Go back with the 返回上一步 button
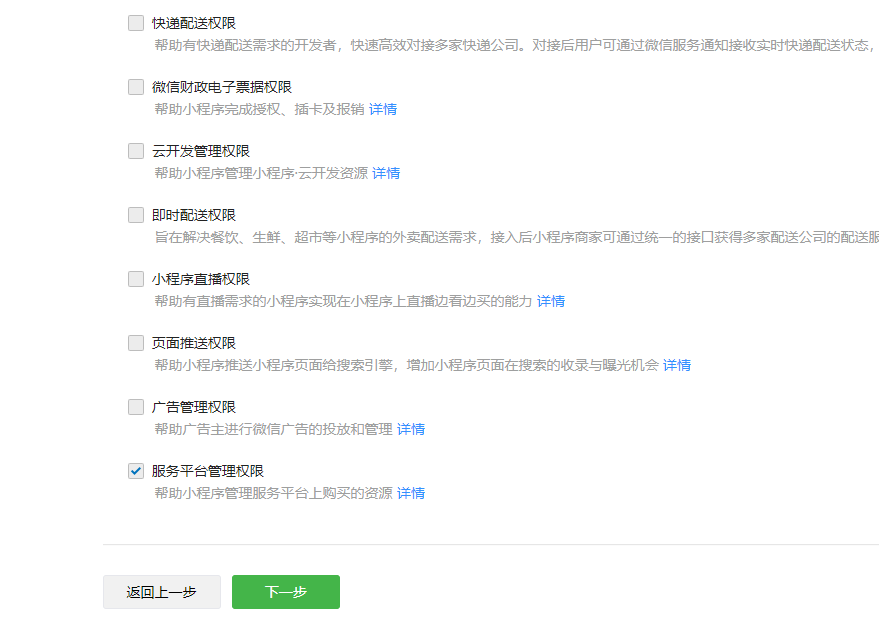879x626 pixels. (x=161, y=592)
